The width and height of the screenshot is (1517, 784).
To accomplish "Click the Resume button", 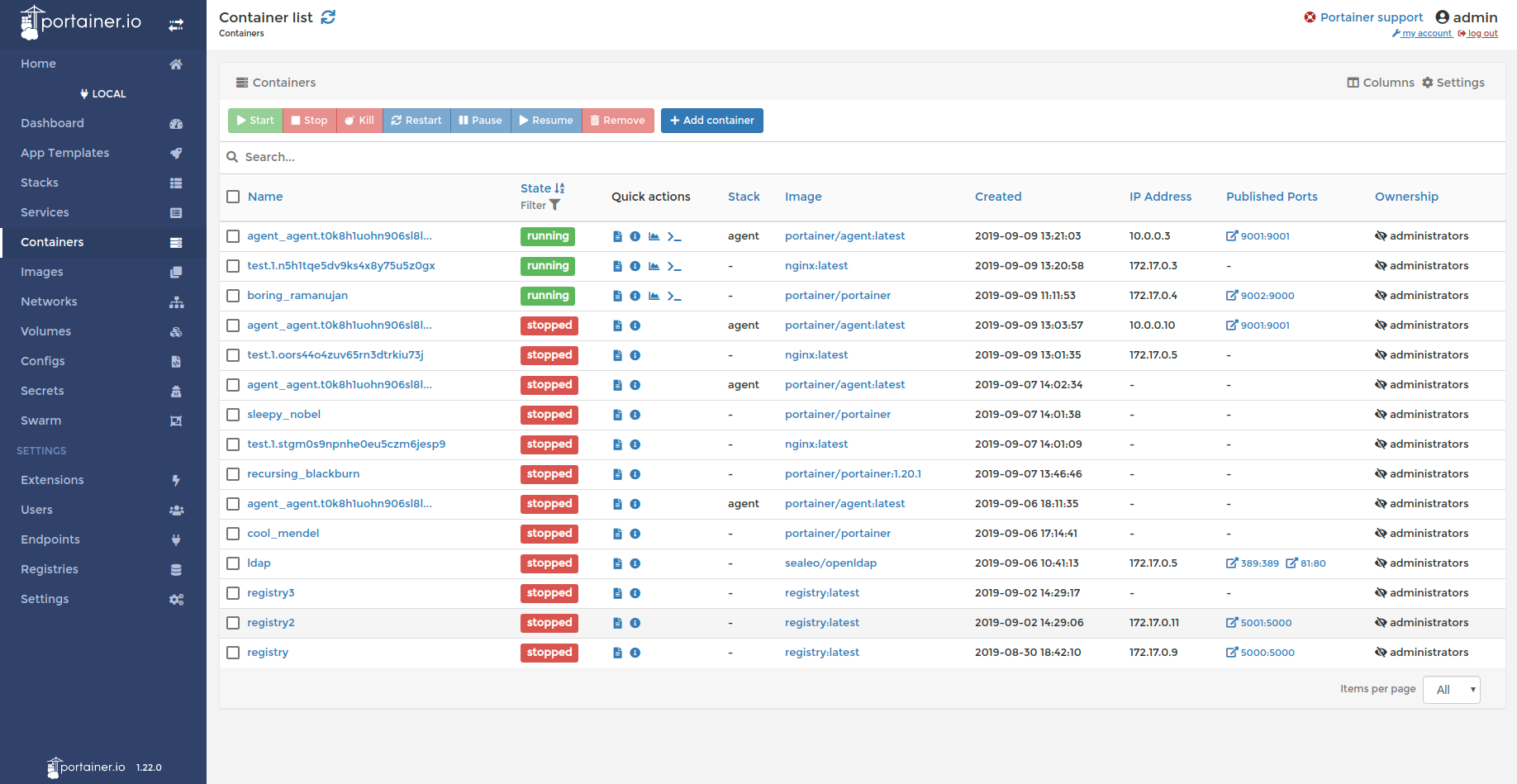I will point(546,121).
